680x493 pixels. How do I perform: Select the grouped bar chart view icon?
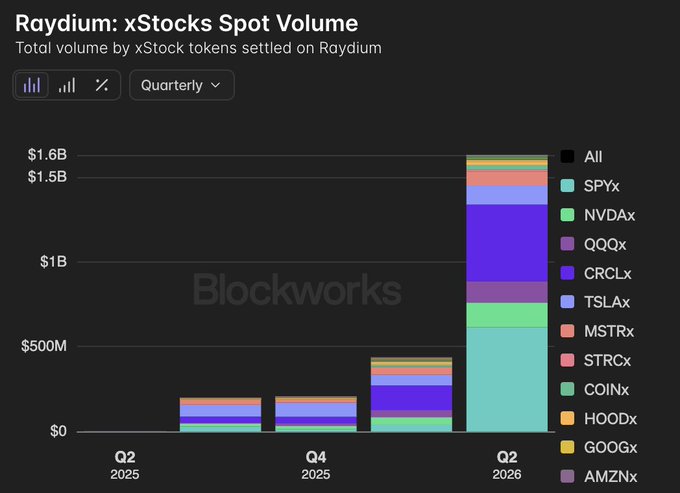click(x=32, y=85)
